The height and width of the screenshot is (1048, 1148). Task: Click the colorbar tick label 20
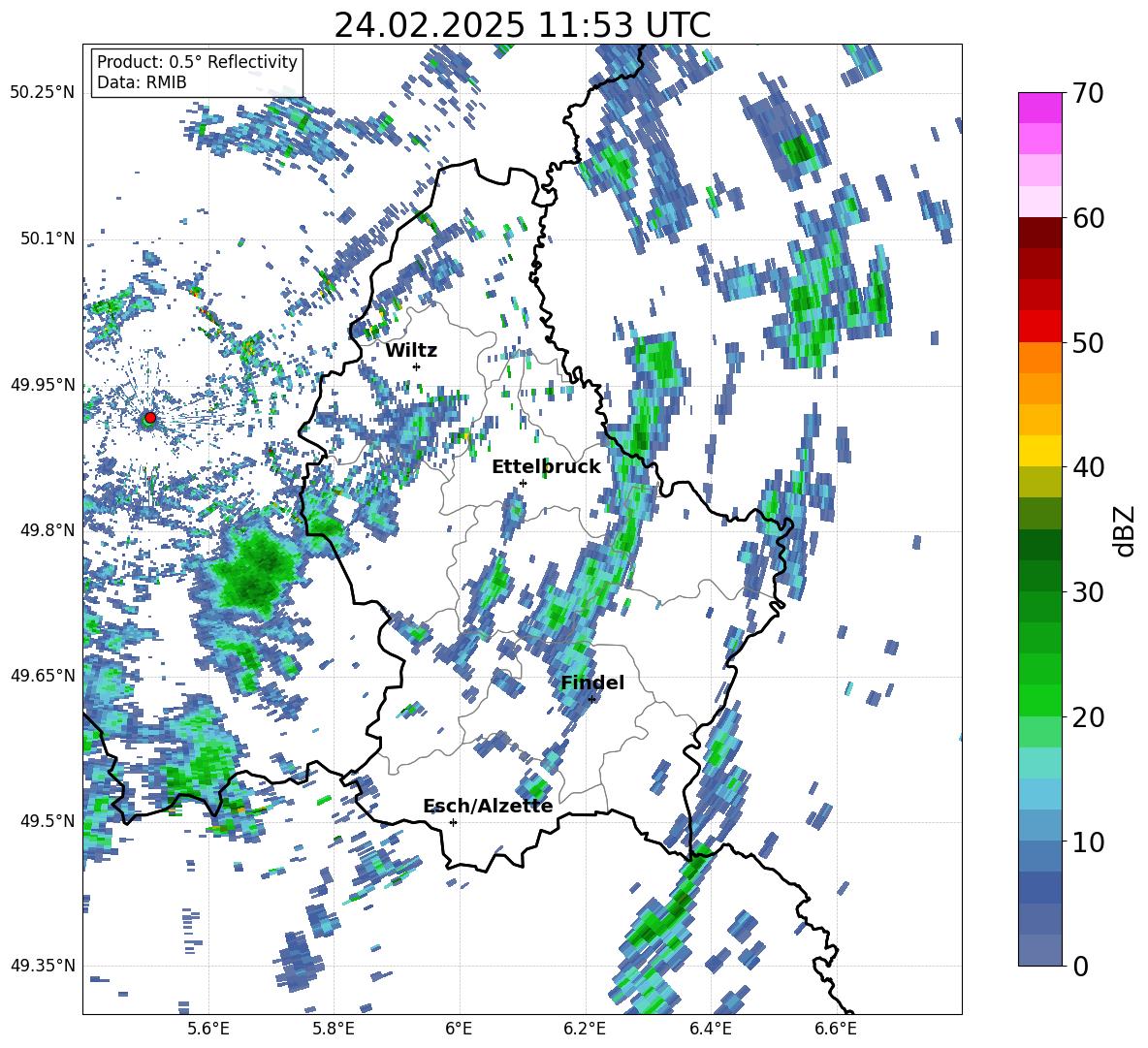click(1087, 717)
